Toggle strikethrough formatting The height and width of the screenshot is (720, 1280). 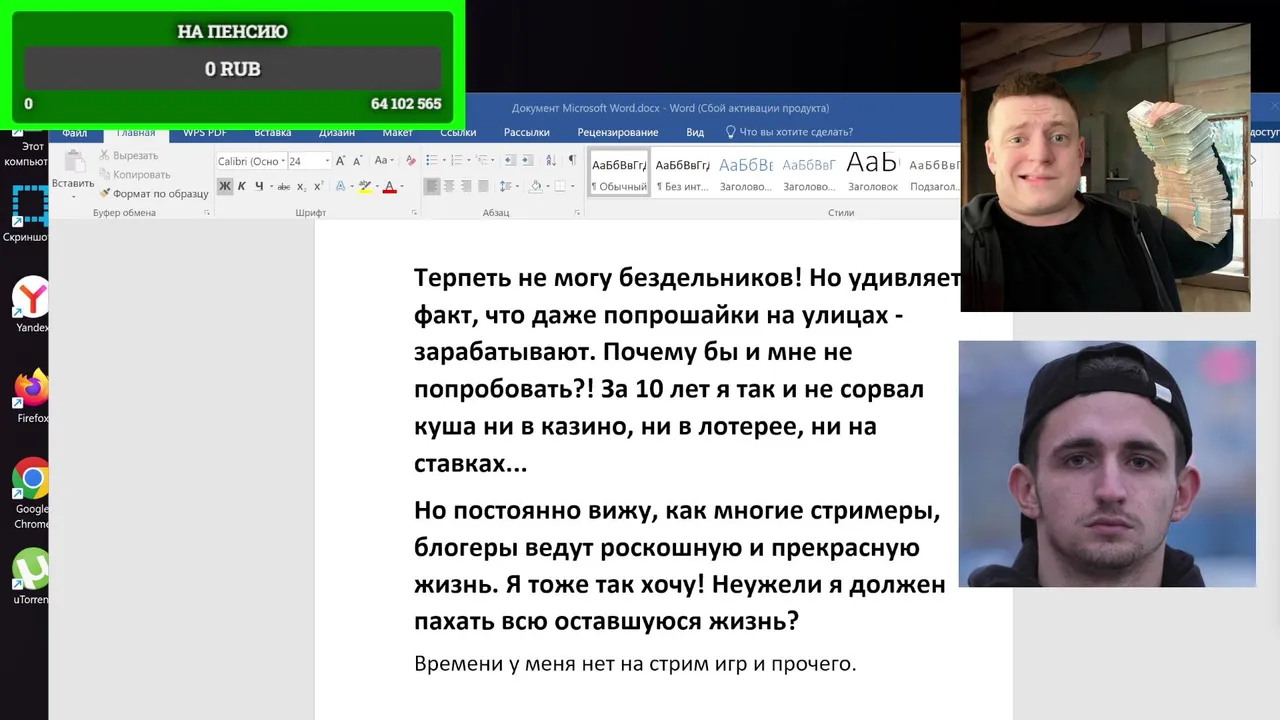pyautogui.click(x=284, y=186)
